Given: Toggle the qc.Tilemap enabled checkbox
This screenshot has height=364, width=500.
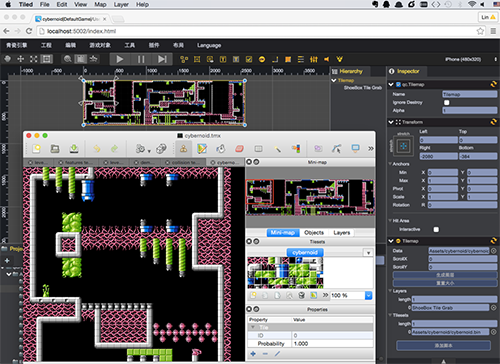Looking at the screenshot, I should coord(398,84).
